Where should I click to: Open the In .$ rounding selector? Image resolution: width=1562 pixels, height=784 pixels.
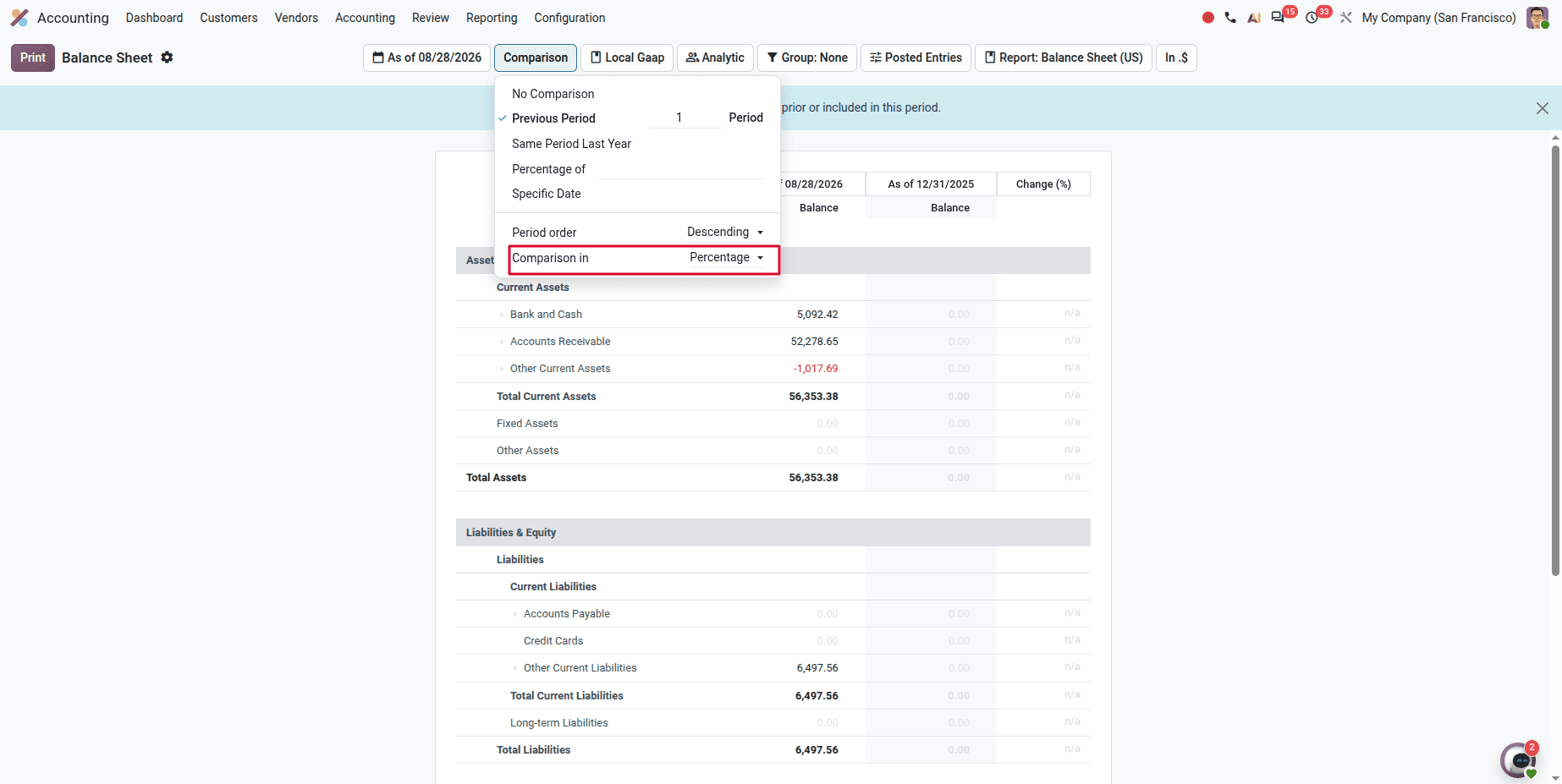coord(1176,58)
